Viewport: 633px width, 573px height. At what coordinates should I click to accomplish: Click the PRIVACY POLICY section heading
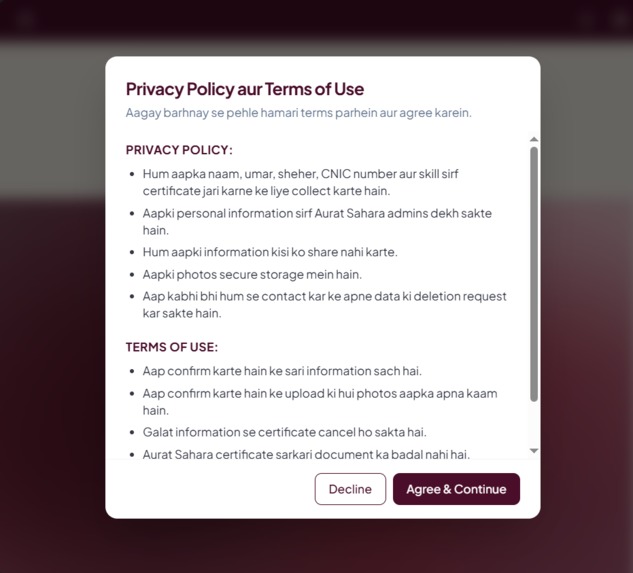pos(179,150)
